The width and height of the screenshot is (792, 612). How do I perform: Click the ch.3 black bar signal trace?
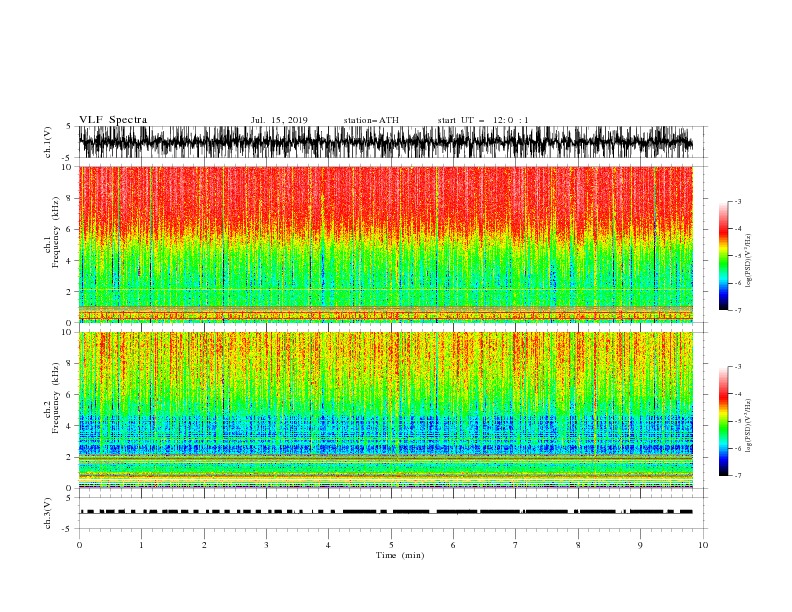click(x=385, y=512)
